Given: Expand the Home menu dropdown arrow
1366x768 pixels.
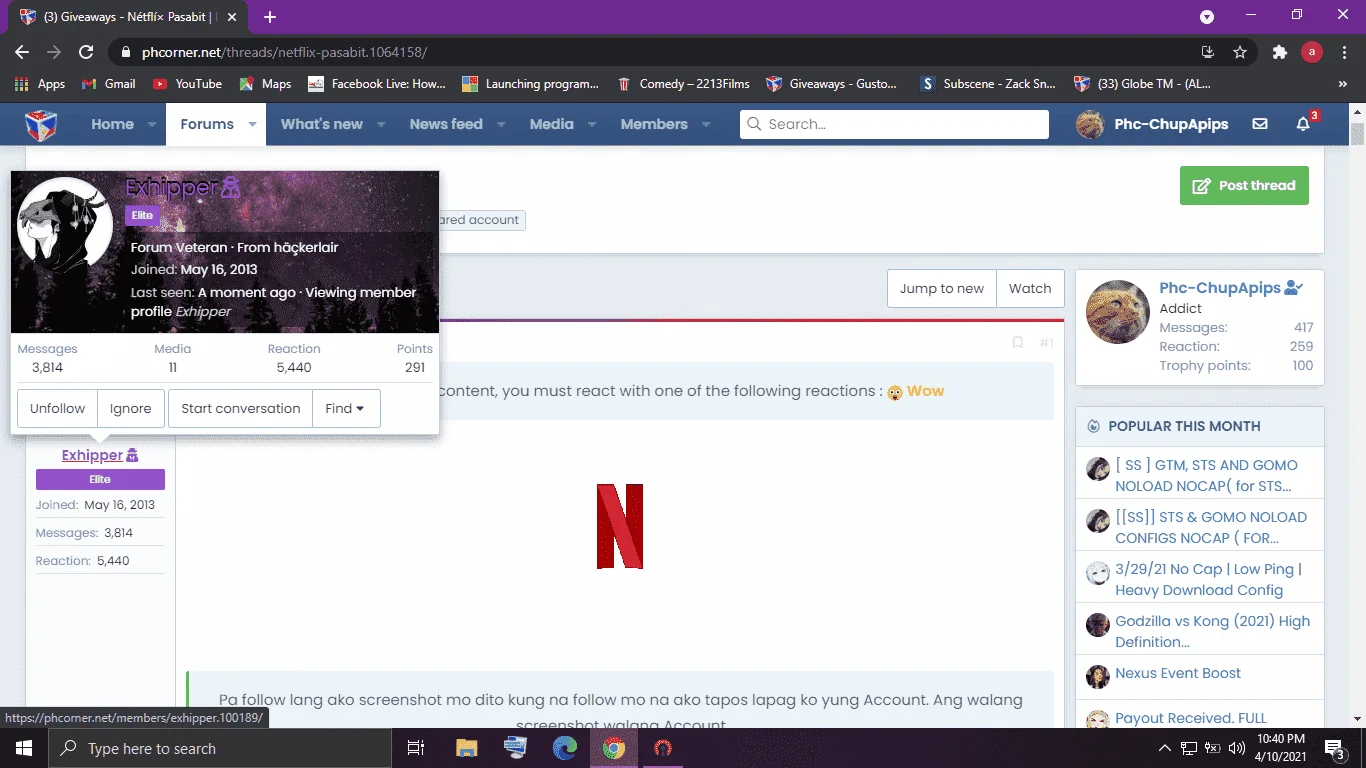Looking at the screenshot, I should point(152,125).
